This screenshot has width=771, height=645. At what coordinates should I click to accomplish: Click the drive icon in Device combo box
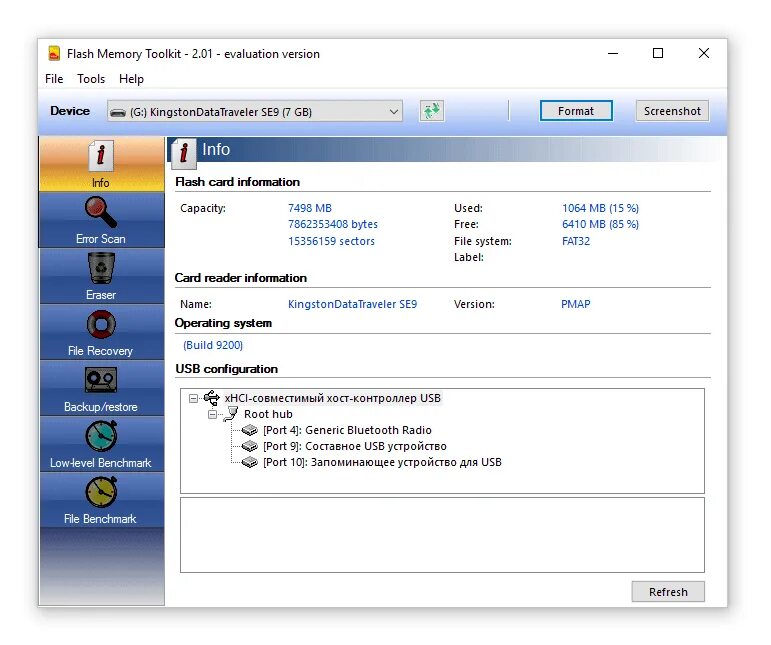coord(118,113)
